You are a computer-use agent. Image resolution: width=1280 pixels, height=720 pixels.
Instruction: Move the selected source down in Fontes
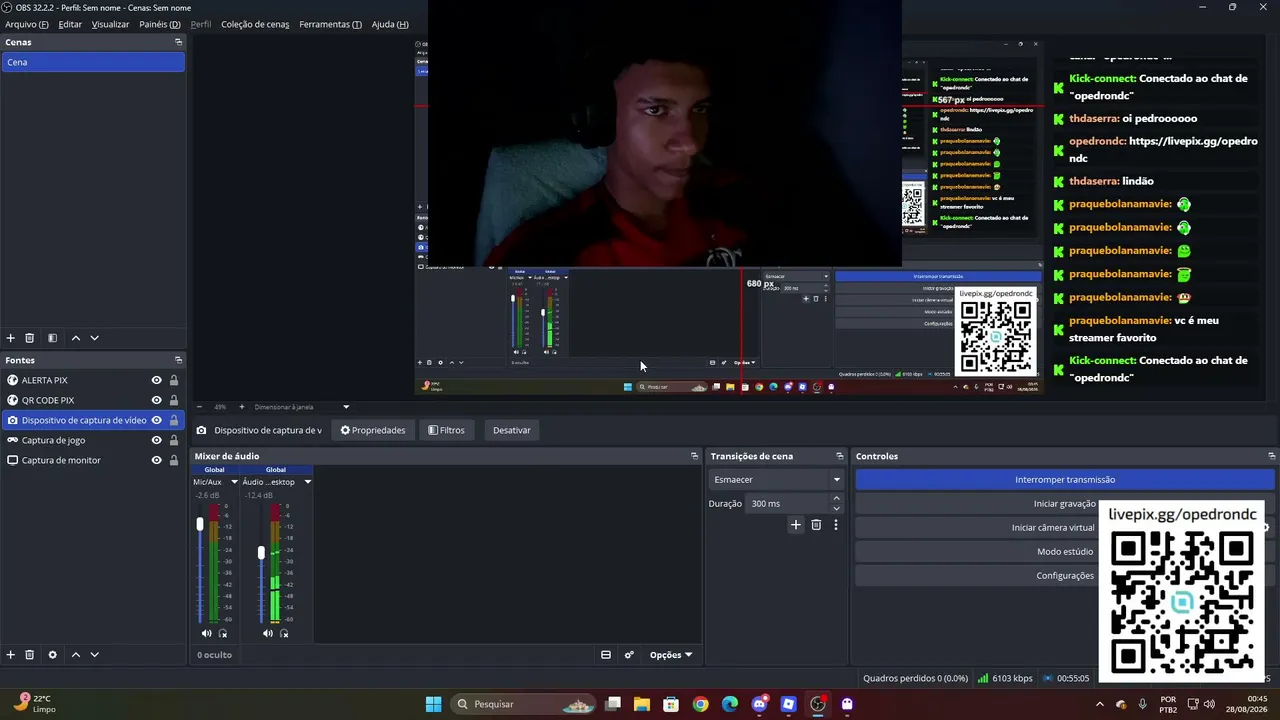(x=94, y=655)
